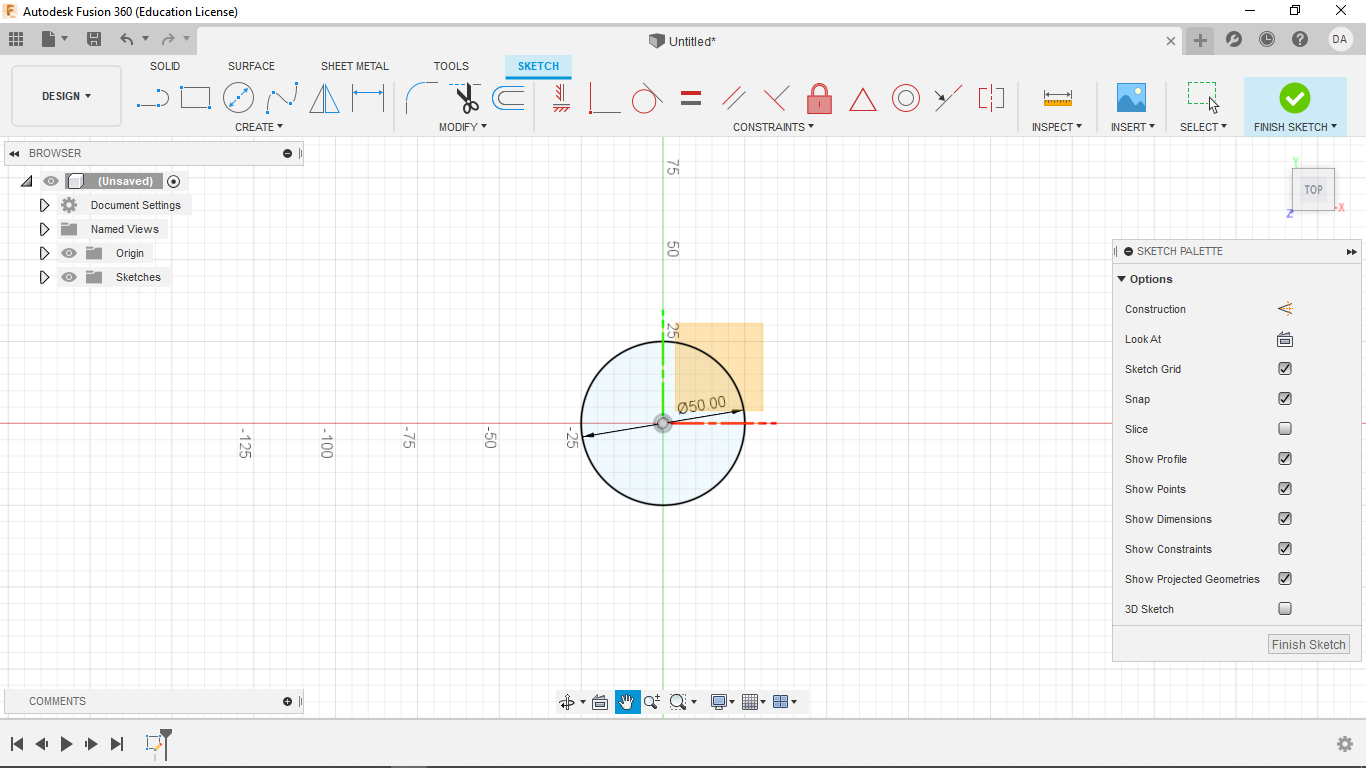Apply Tangent constraint
This screenshot has width=1366, height=768.
[x=647, y=98]
